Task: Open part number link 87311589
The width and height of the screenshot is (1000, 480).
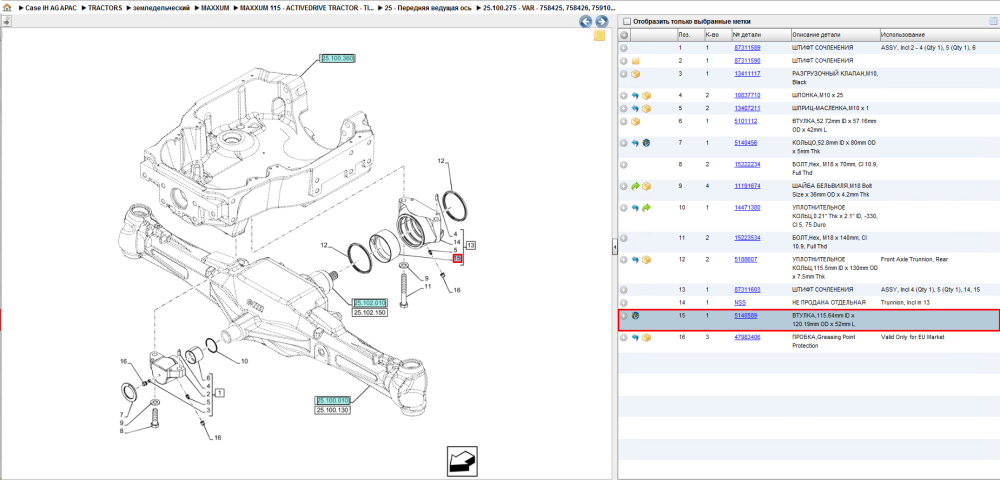Action: tap(747, 48)
